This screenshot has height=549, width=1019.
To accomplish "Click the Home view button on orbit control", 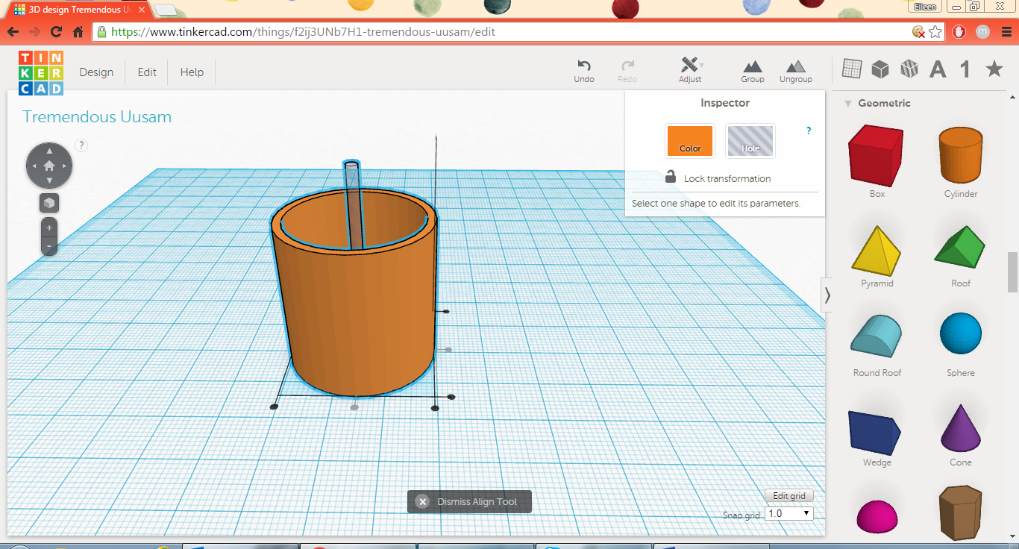I will [x=49, y=166].
